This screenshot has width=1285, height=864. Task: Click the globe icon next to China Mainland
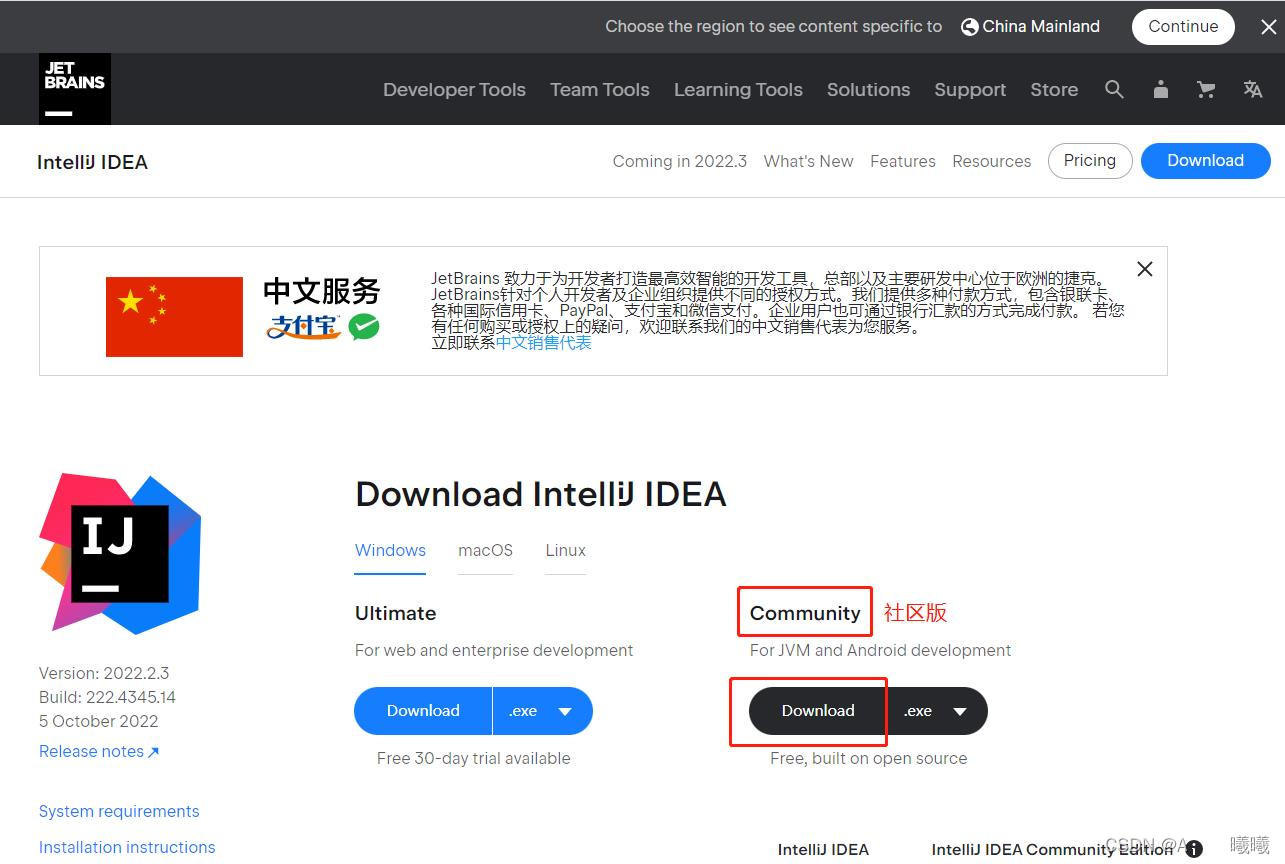point(969,27)
